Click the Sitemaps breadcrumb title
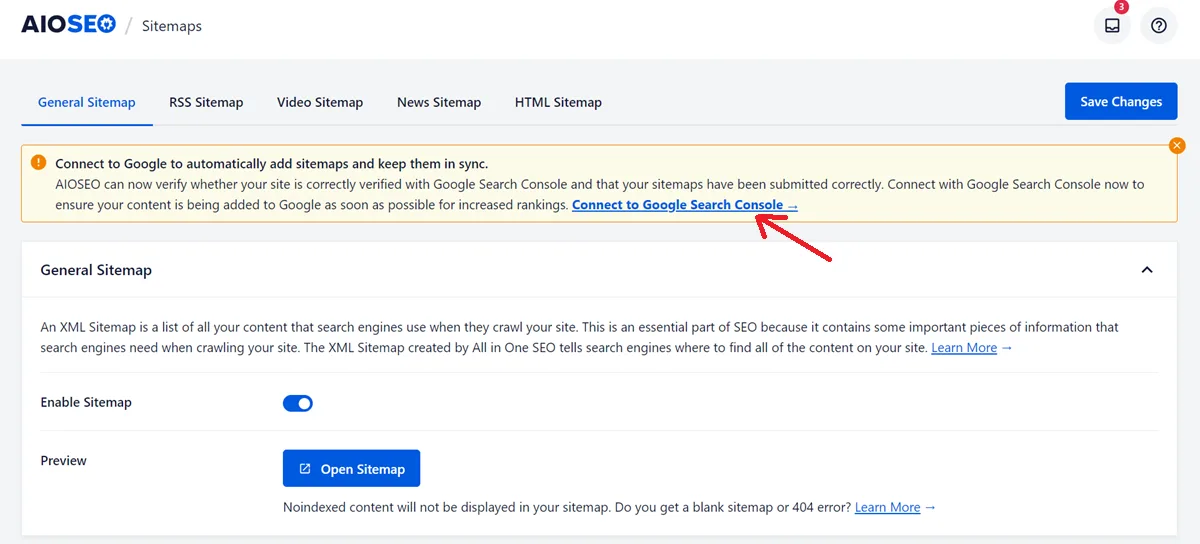This screenshot has height=544, width=1200. (172, 26)
